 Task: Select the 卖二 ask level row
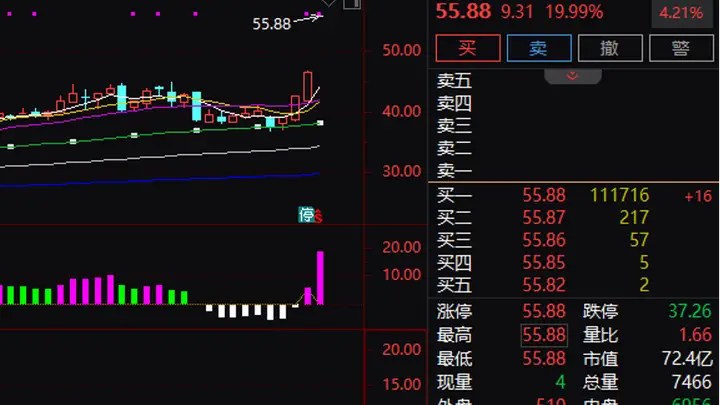[x=573, y=148]
